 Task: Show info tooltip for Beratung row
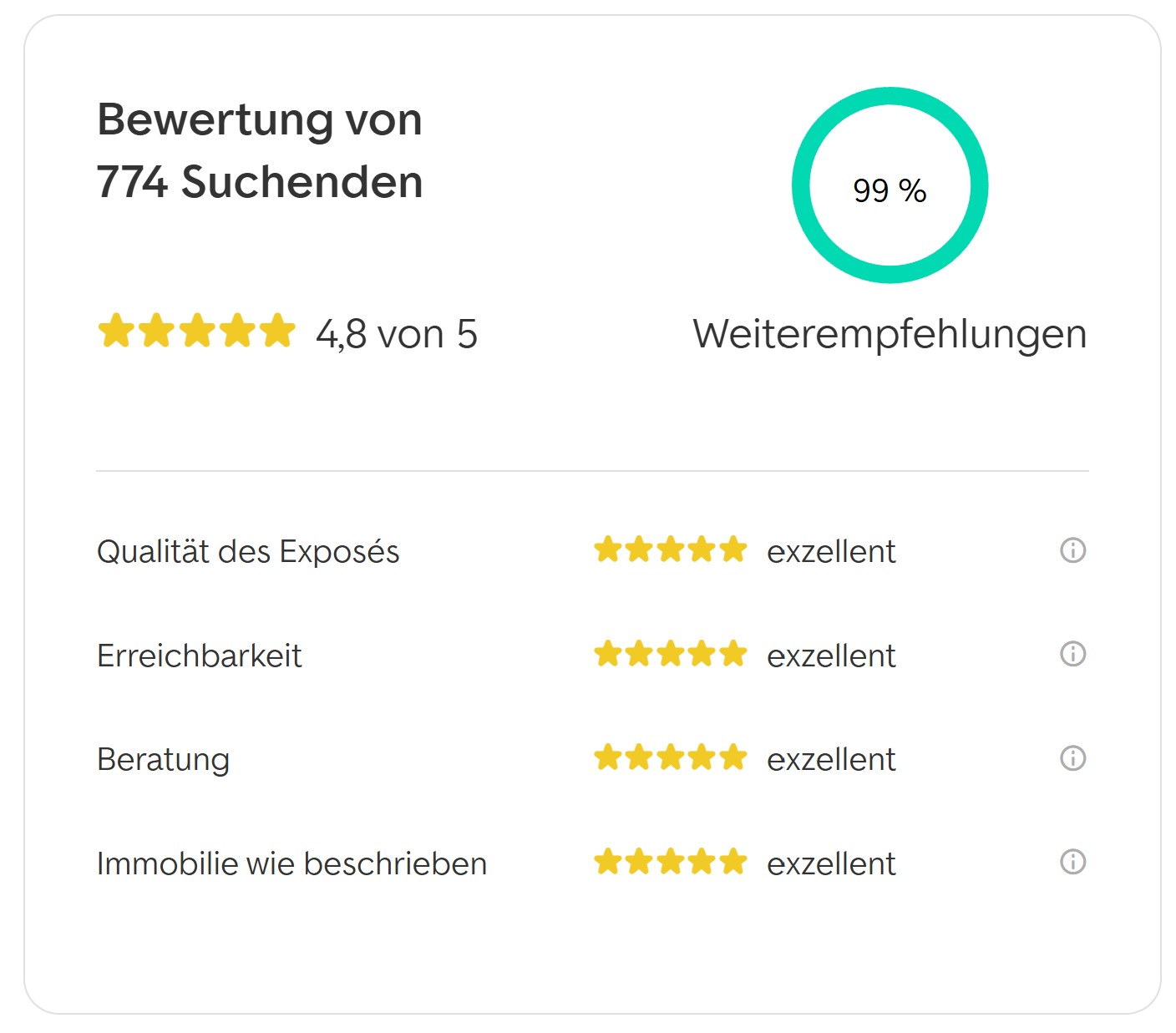pos(1072,758)
